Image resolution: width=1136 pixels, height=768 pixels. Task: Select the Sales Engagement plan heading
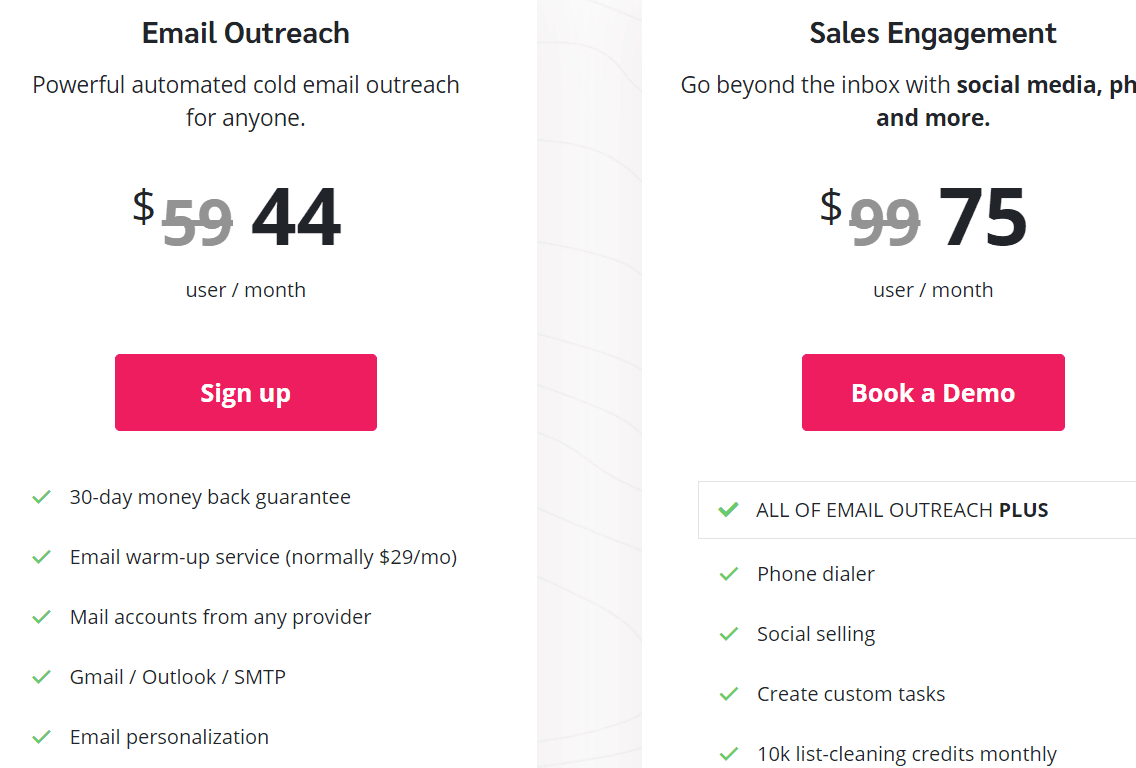tap(932, 33)
